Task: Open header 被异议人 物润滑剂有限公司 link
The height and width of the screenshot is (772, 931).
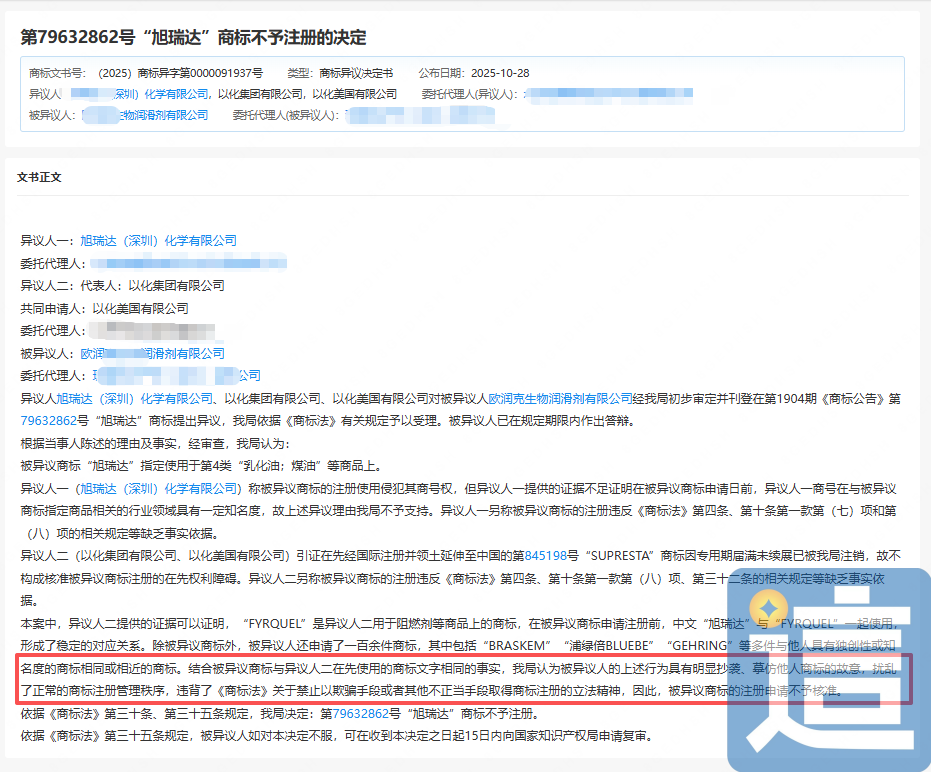Action: (x=145, y=115)
